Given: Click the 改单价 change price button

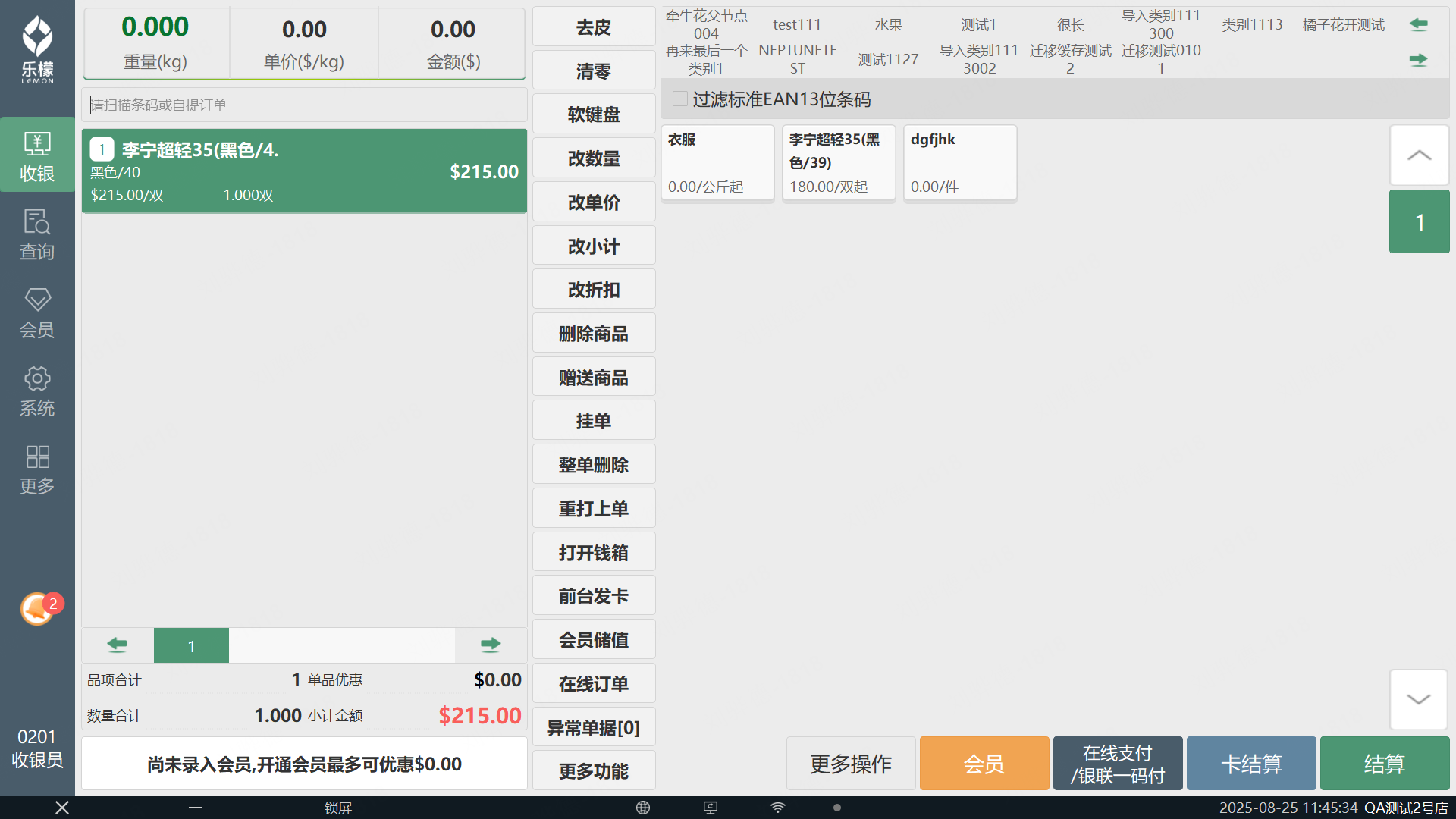Looking at the screenshot, I should click(594, 202).
